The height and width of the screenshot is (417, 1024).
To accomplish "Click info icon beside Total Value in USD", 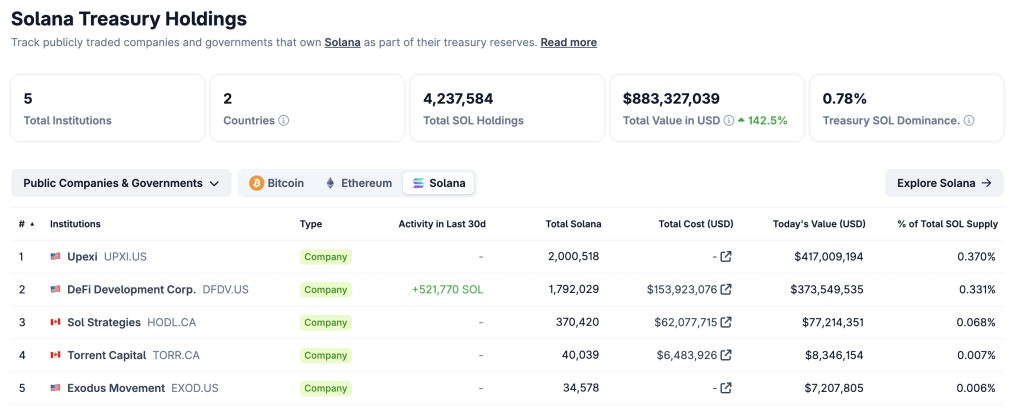I will tap(728, 121).
